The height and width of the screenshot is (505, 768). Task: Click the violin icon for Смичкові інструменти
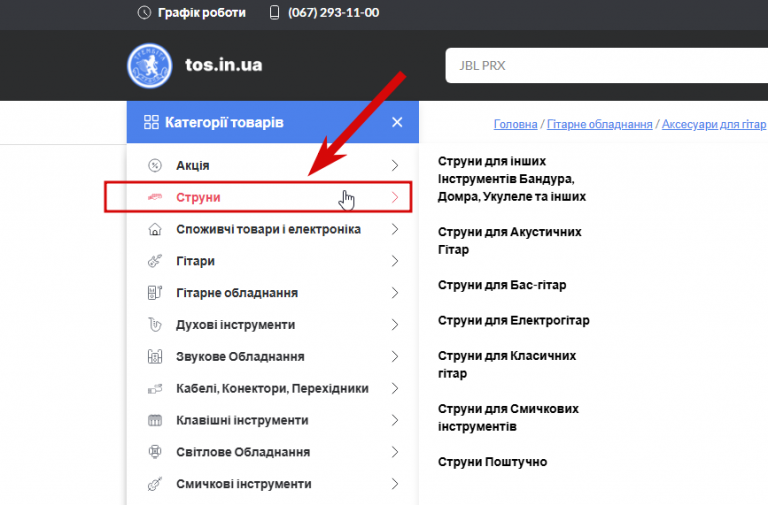coord(155,484)
